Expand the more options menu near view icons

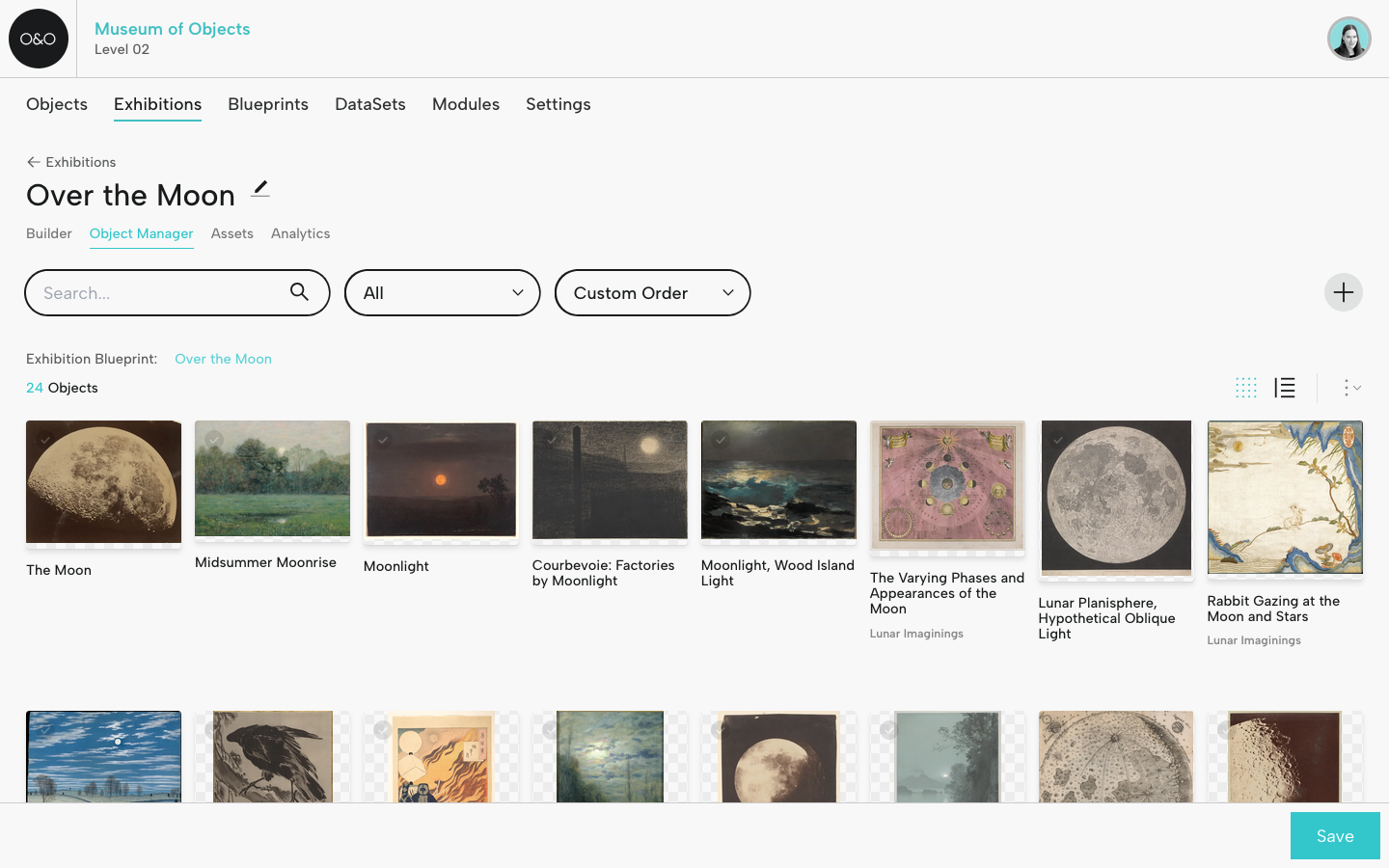click(1350, 388)
